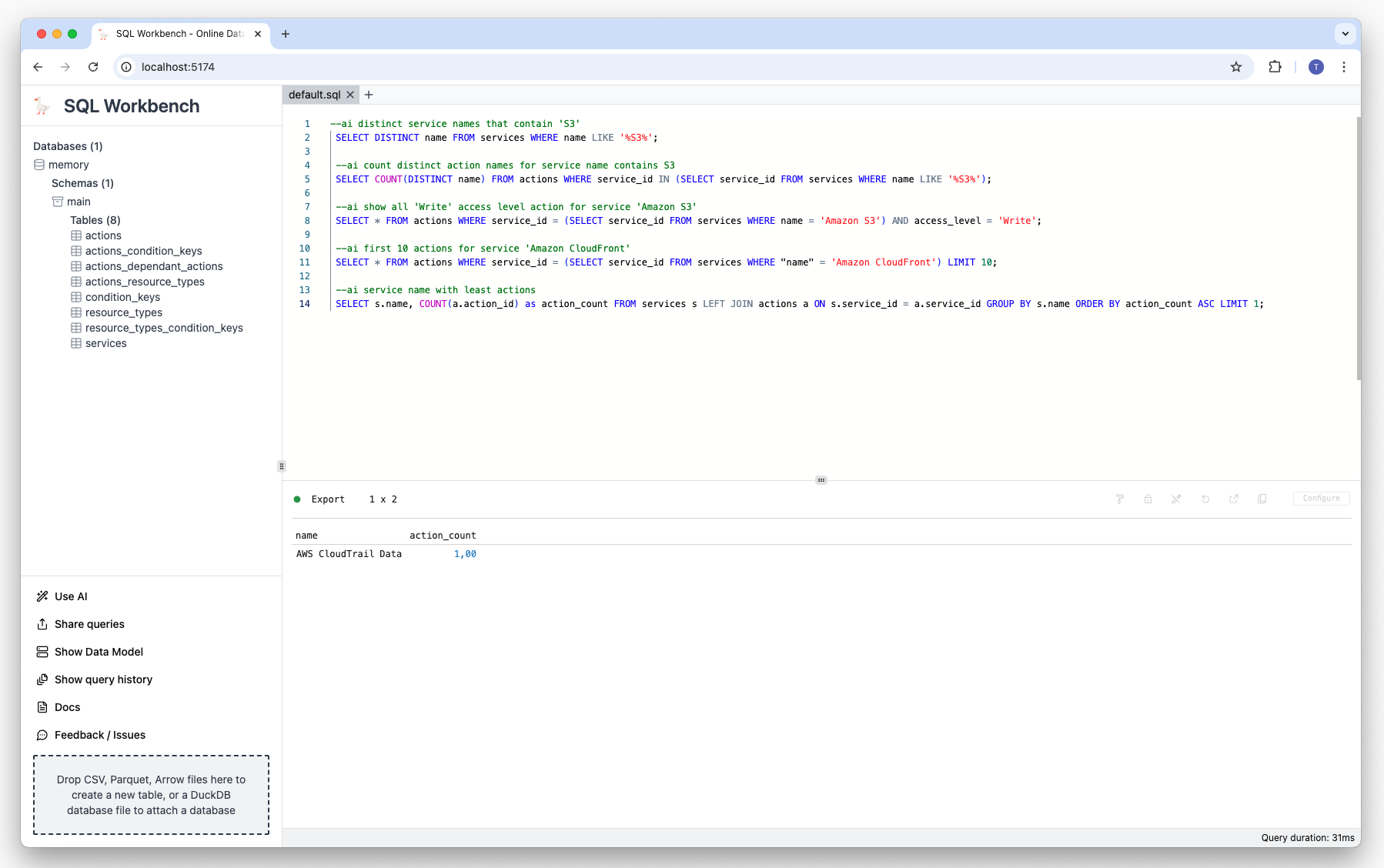The height and width of the screenshot is (868, 1384).
Task: Copy results with the copy icon
Action: (1262, 499)
